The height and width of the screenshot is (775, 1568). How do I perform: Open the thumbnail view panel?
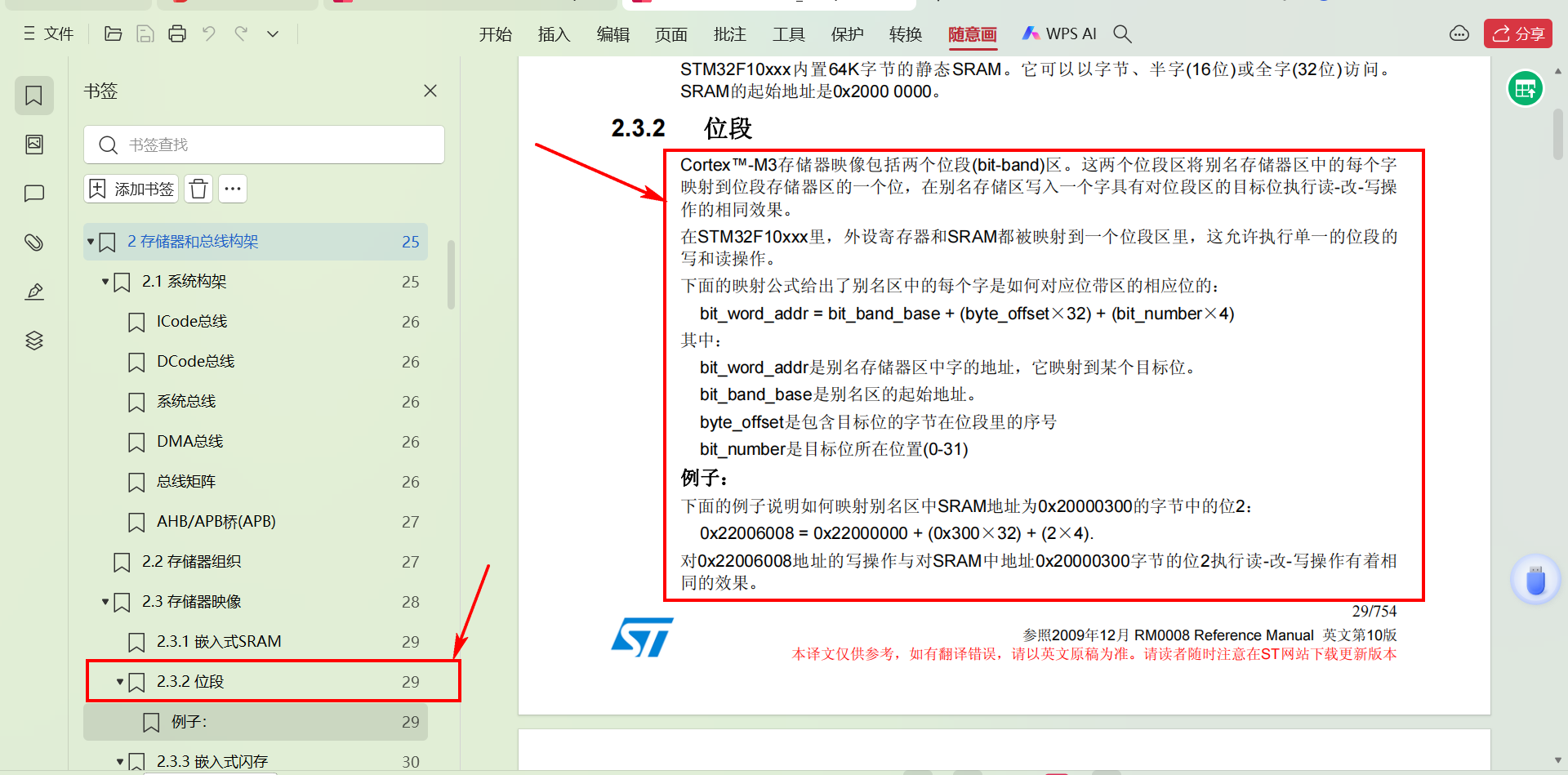point(33,145)
